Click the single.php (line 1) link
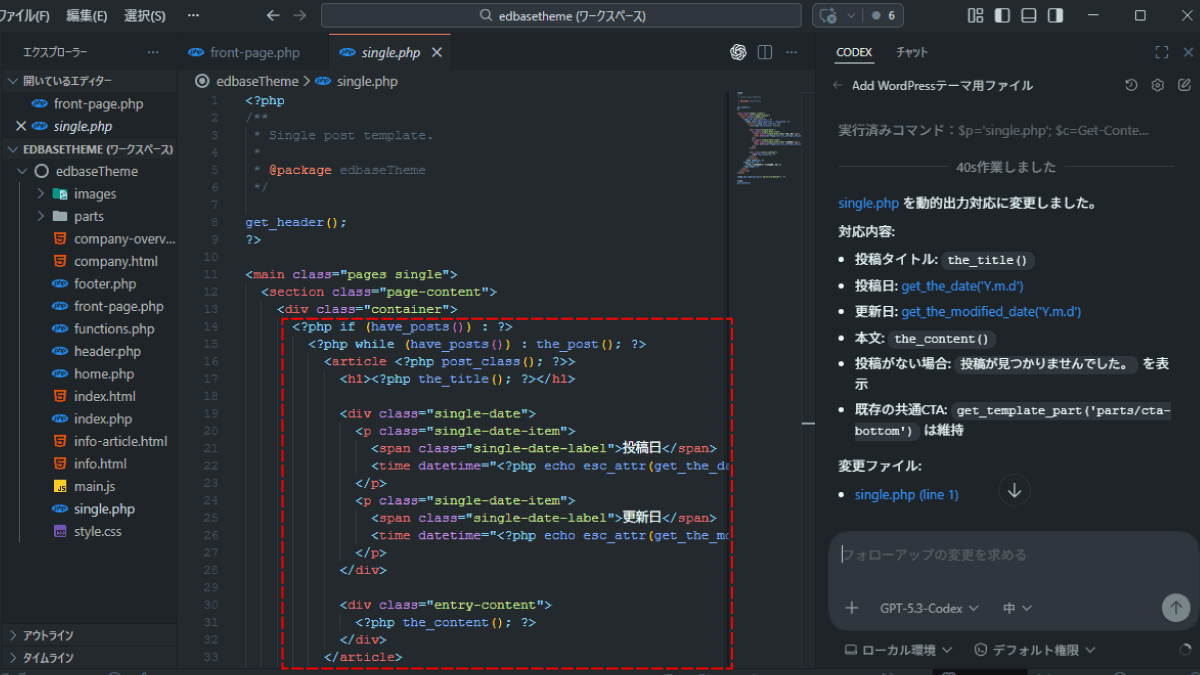 click(x=906, y=494)
